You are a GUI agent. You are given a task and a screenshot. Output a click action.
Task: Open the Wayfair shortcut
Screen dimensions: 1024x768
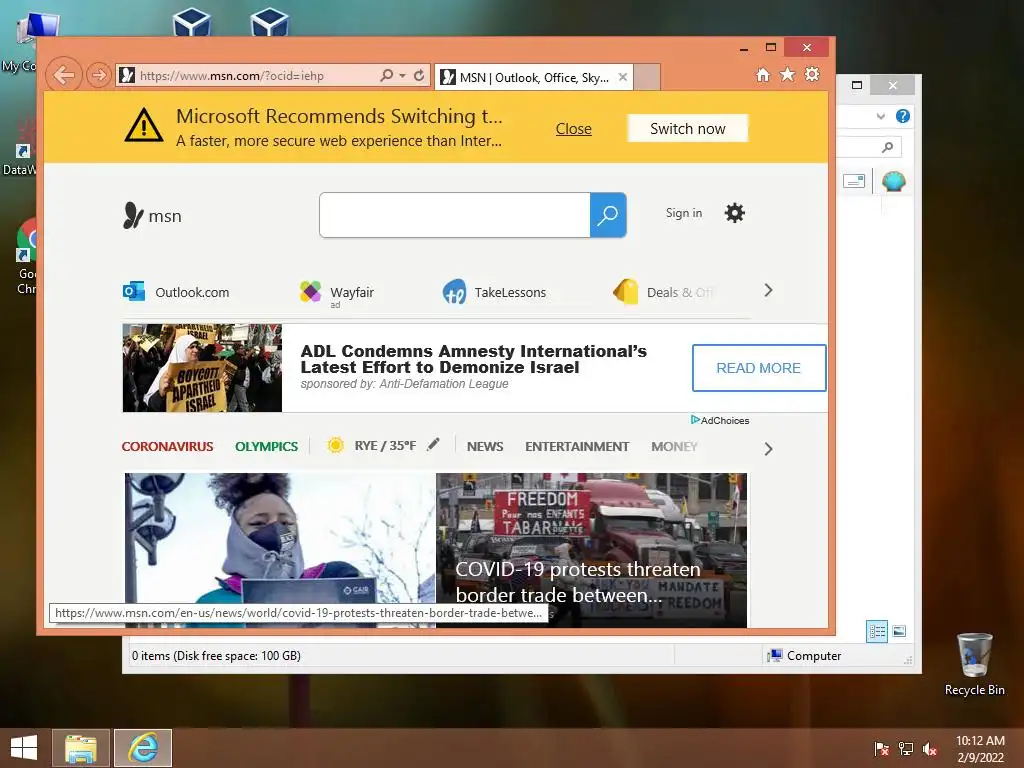pyautogui.click(x=337, y=293)
